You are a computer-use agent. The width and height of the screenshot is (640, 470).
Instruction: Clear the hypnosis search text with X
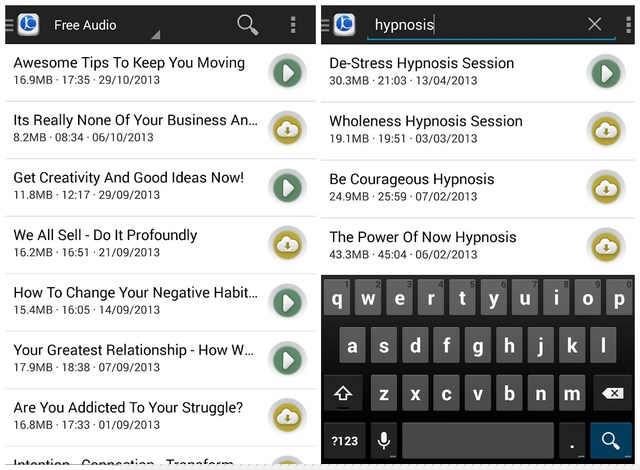(594, 24)
